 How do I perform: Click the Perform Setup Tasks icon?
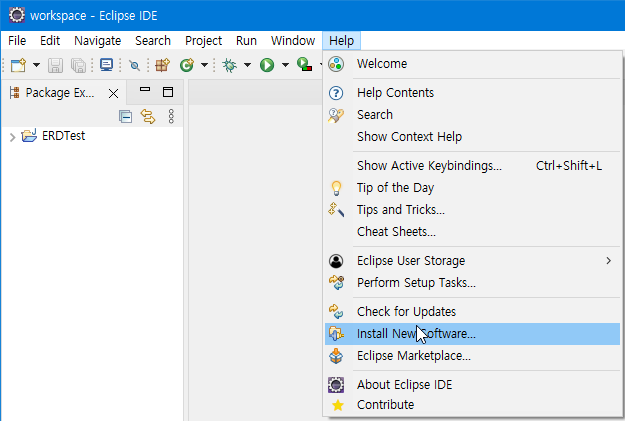pyautogui.click(x=336, y=282)
